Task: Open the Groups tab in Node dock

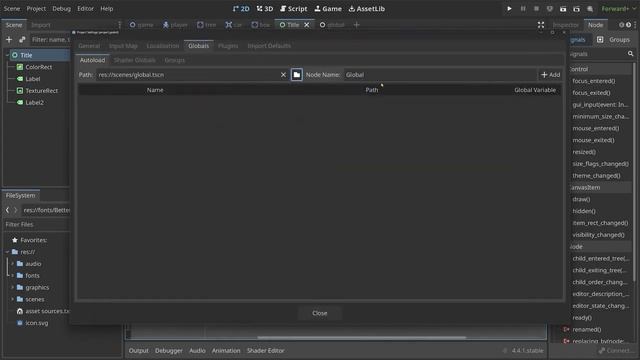Action: click(614, 40)
